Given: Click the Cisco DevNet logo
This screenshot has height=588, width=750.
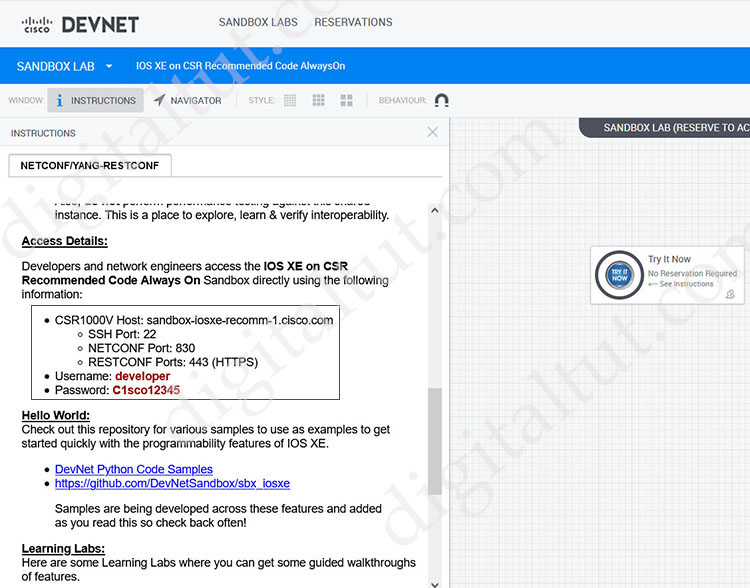Looking at the screenshot, I should coord(80,24).
